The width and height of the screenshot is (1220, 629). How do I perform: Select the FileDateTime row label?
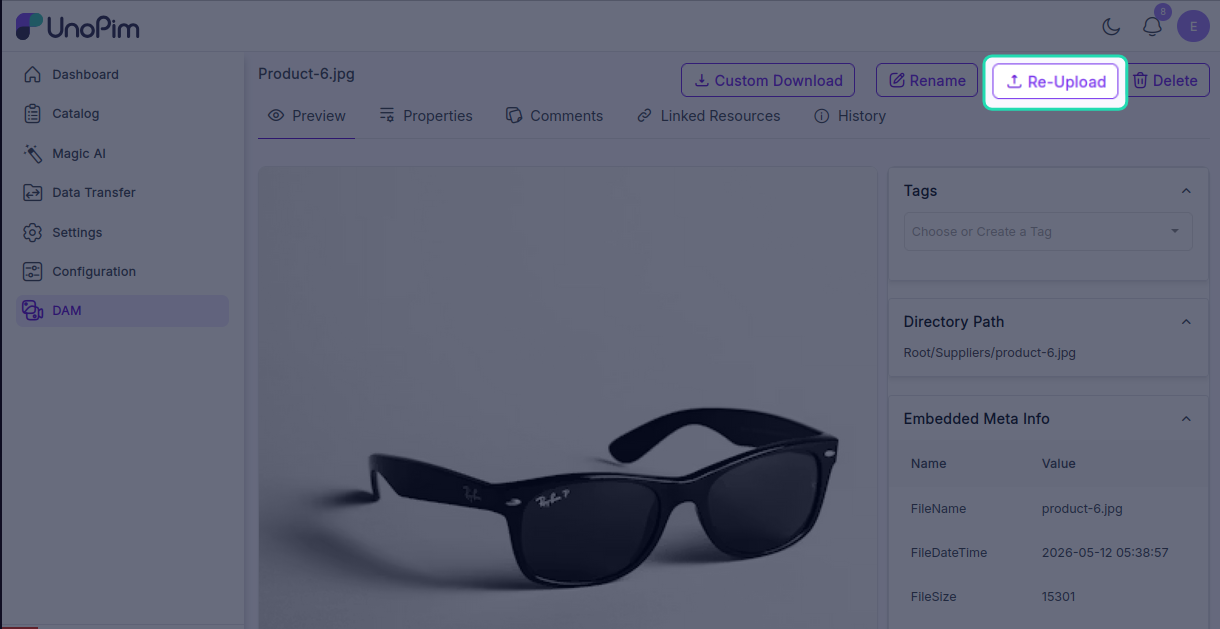tap(949, 553)
